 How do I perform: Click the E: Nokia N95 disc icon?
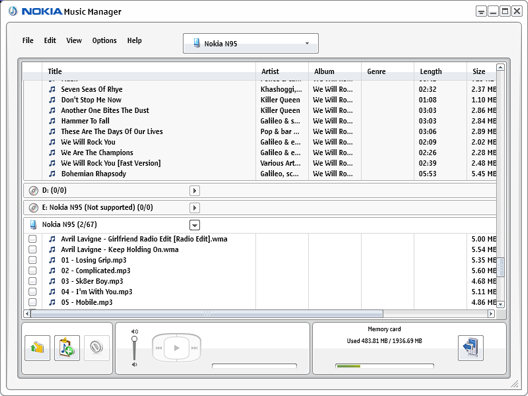coord(33,208)
